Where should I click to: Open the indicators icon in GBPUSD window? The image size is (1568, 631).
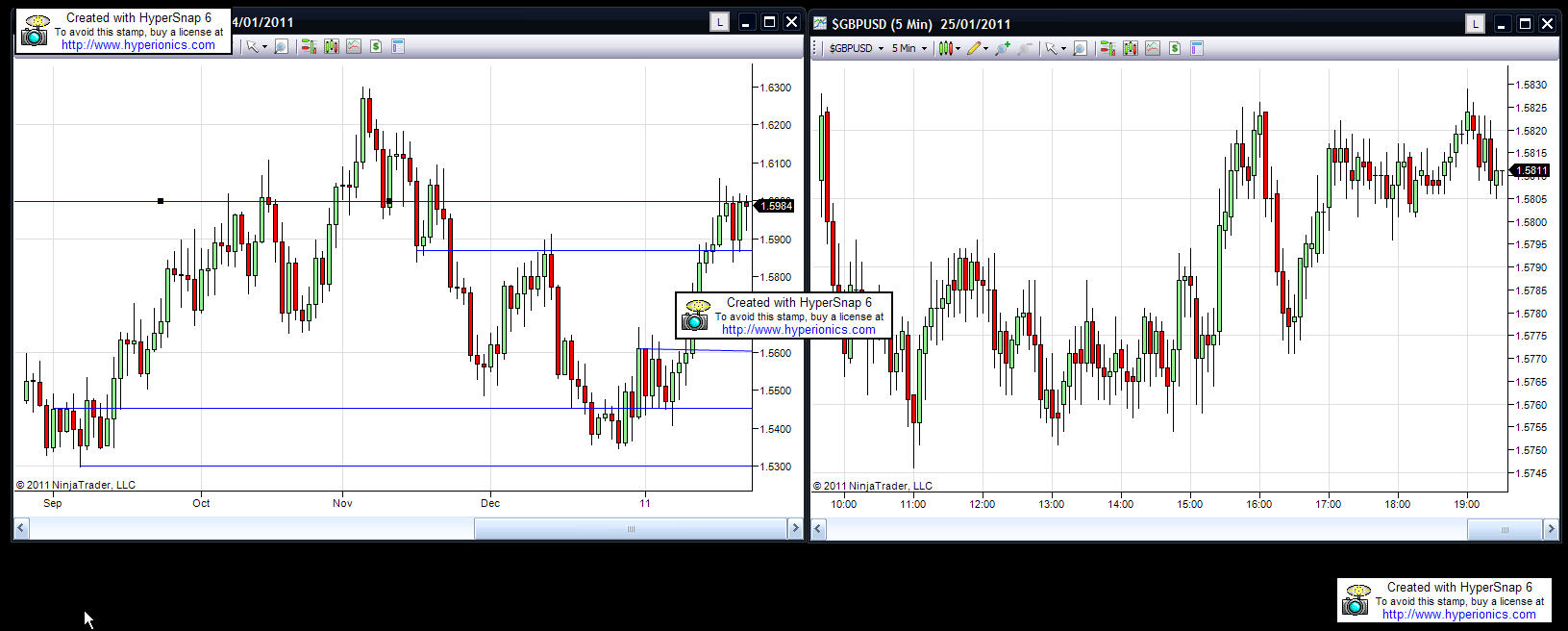pos(1153,48)
